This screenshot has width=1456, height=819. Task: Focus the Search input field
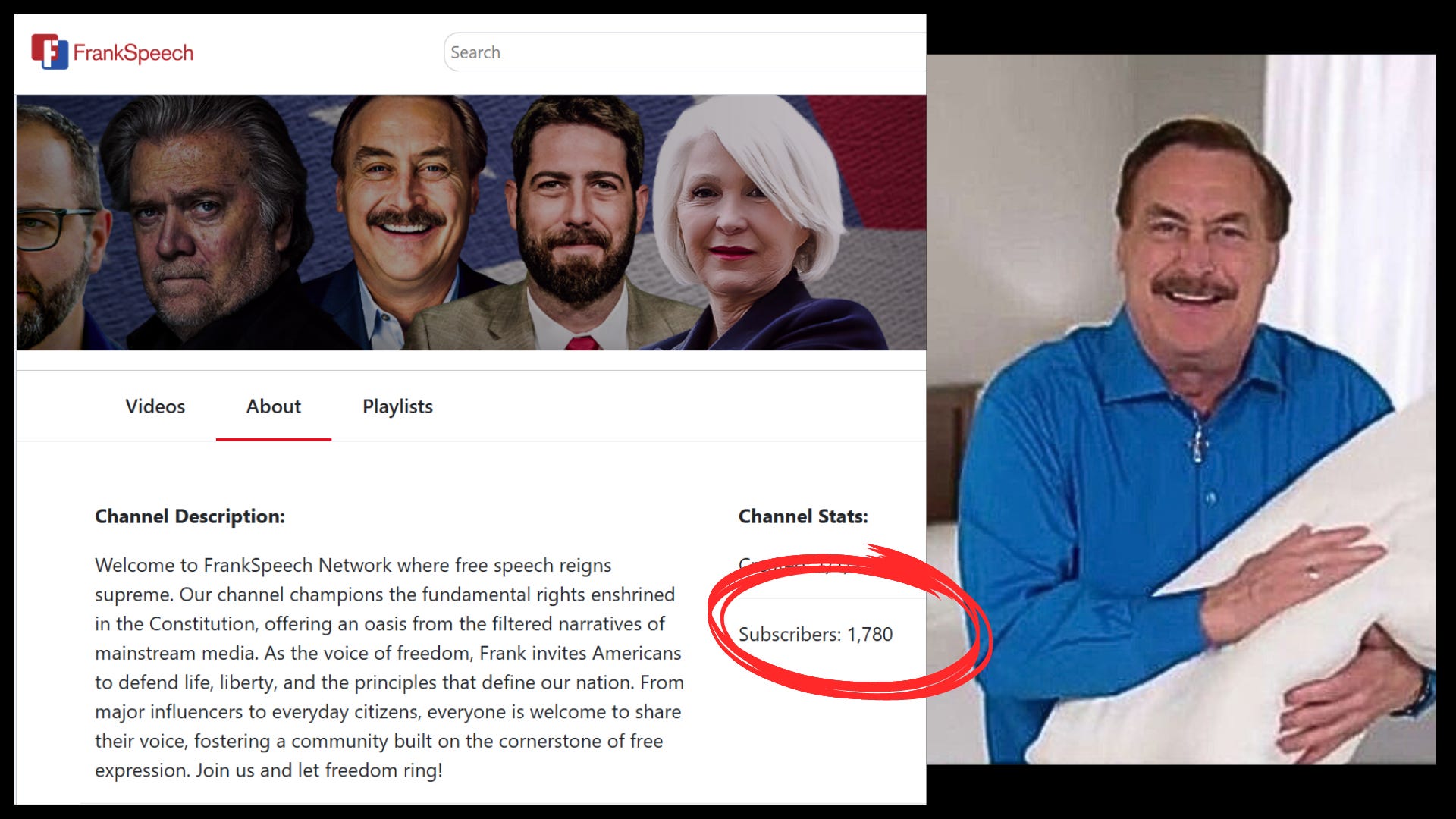click(685, 52)
